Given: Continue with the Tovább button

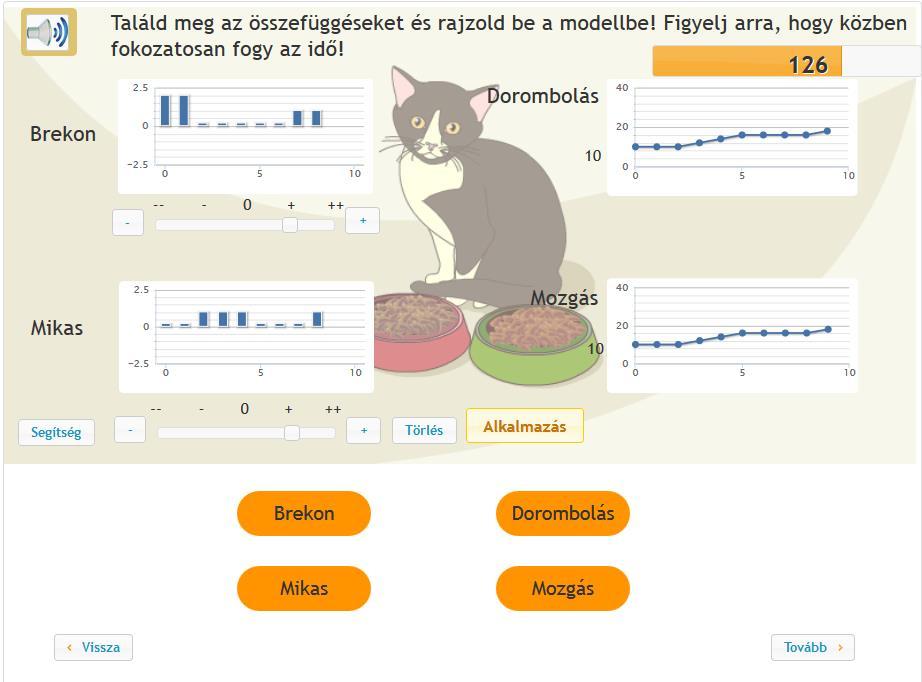Looking at the screenshot, I should 813,647.
